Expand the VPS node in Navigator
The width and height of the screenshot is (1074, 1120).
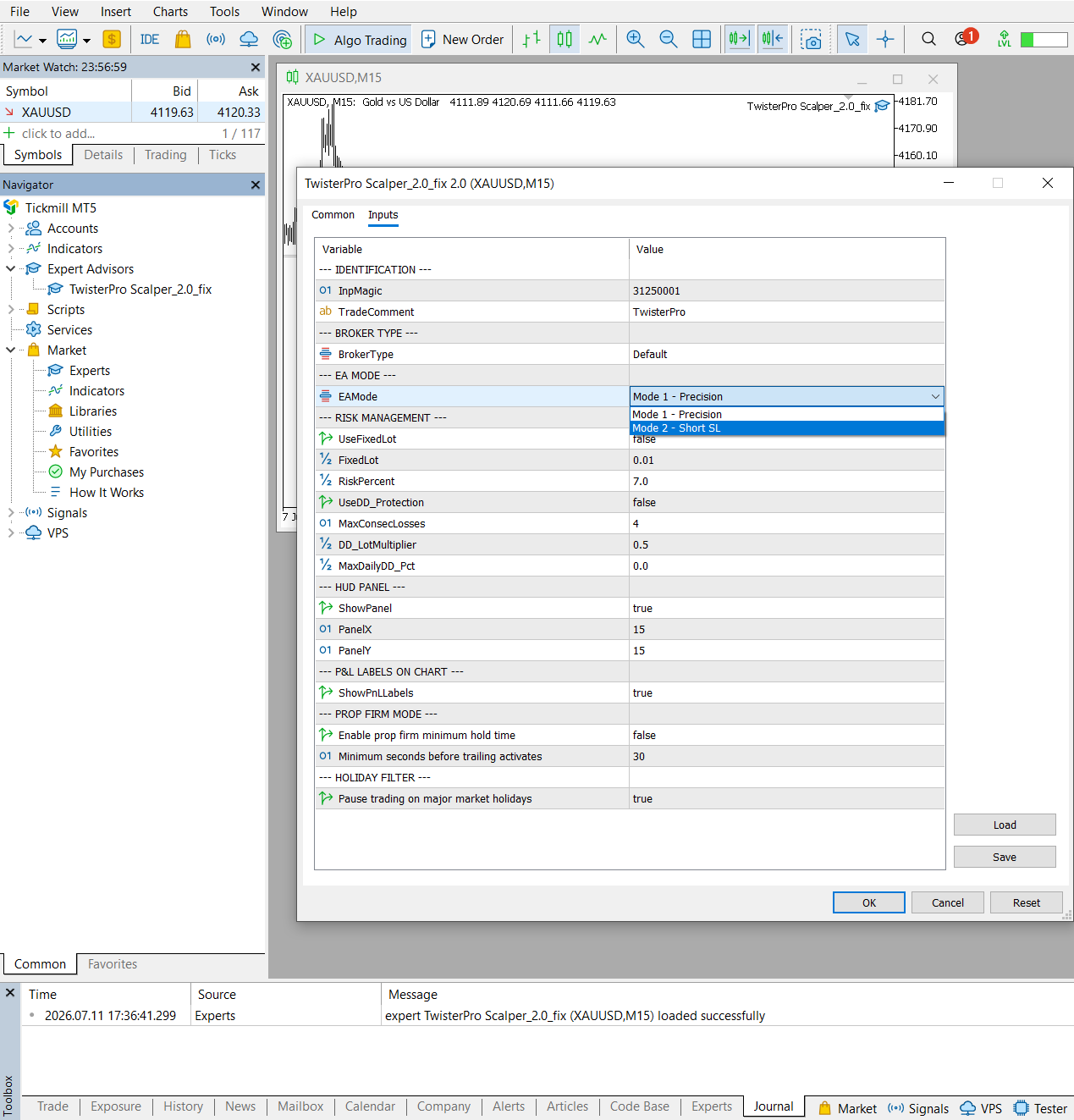click(11, 533)
